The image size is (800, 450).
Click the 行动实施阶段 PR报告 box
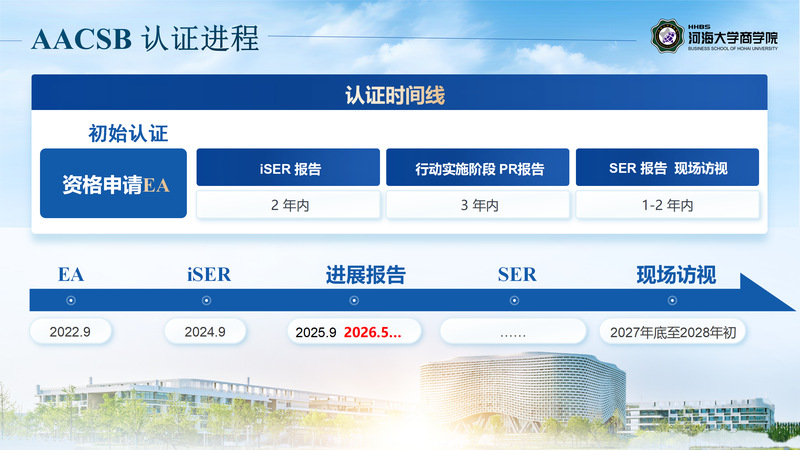click(x=478, y=168)
